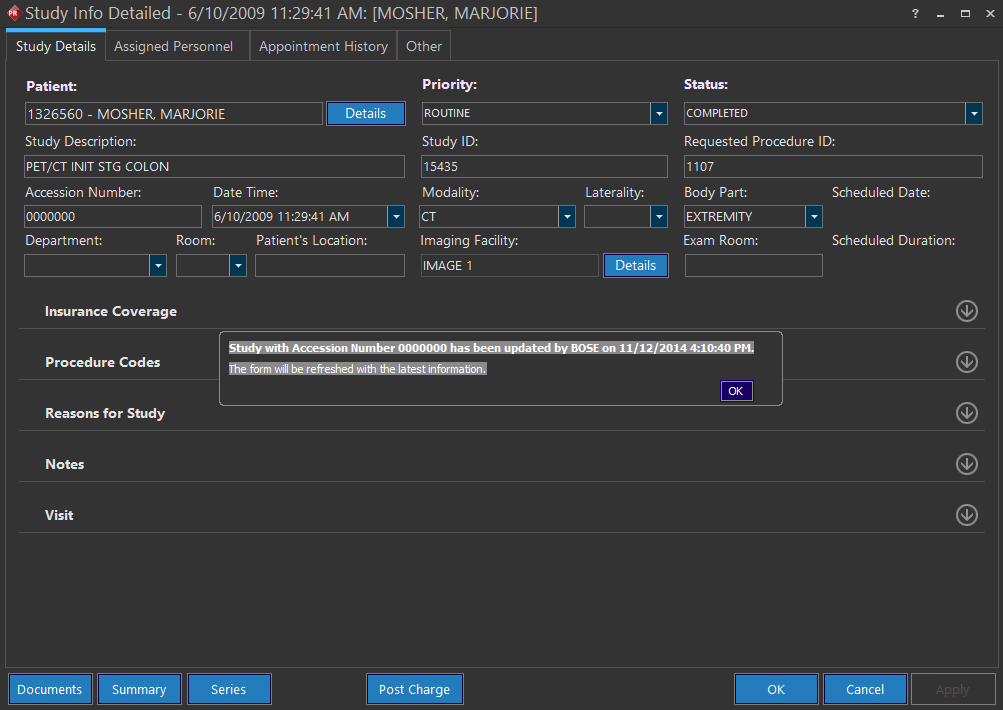Expand the Procedure Codes section arrow
This screenshot has width=1003, height=710.
tap(966, 362)
